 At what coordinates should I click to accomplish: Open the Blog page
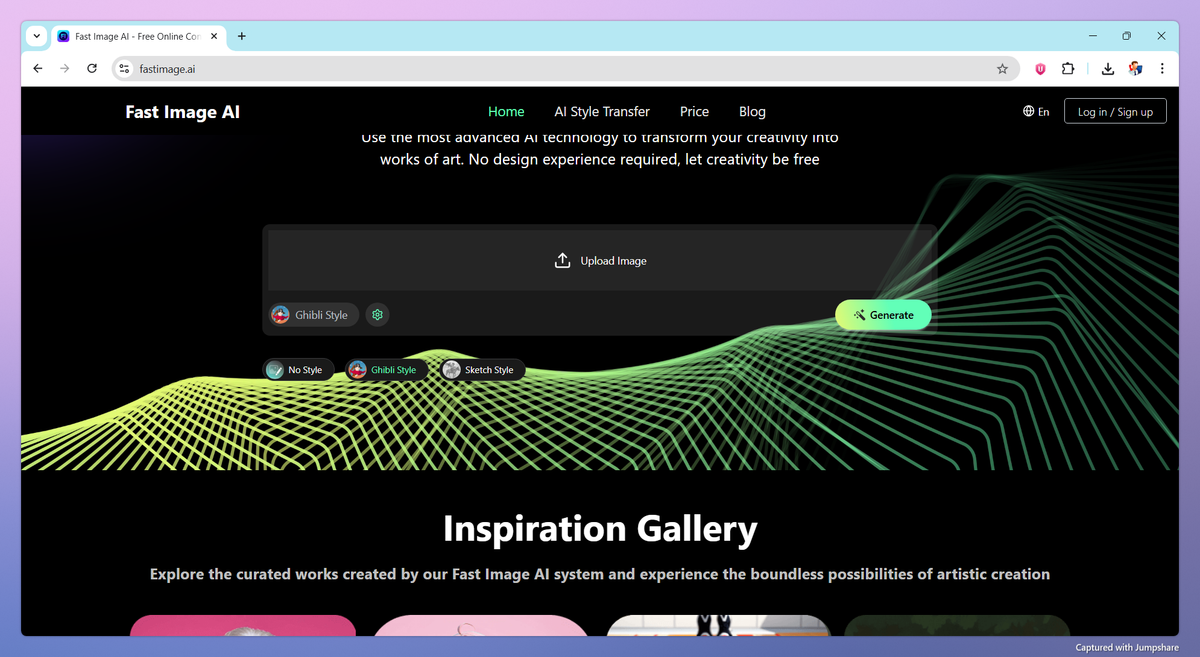coord(752,112)
